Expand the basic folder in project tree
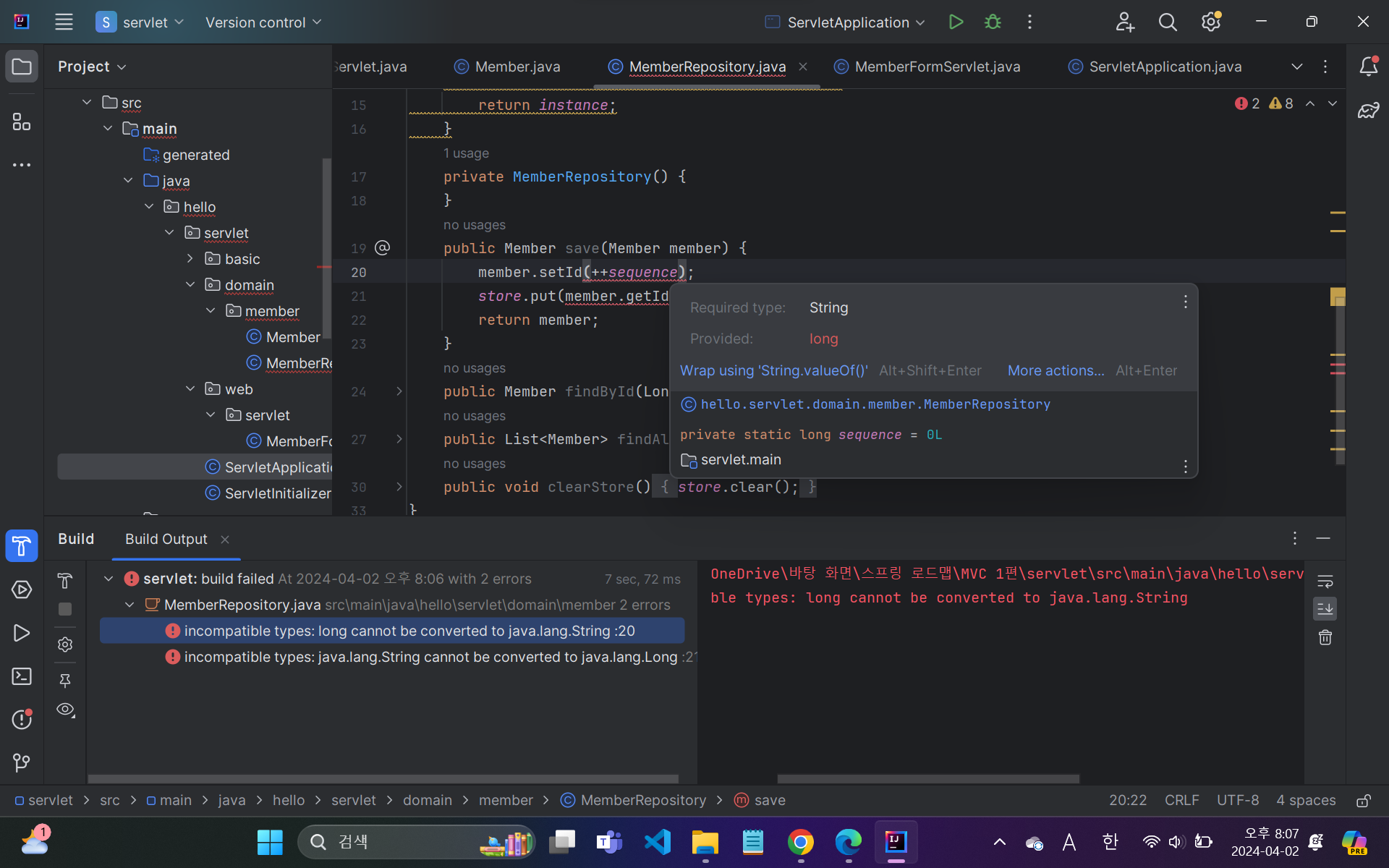 coord(190,259)
